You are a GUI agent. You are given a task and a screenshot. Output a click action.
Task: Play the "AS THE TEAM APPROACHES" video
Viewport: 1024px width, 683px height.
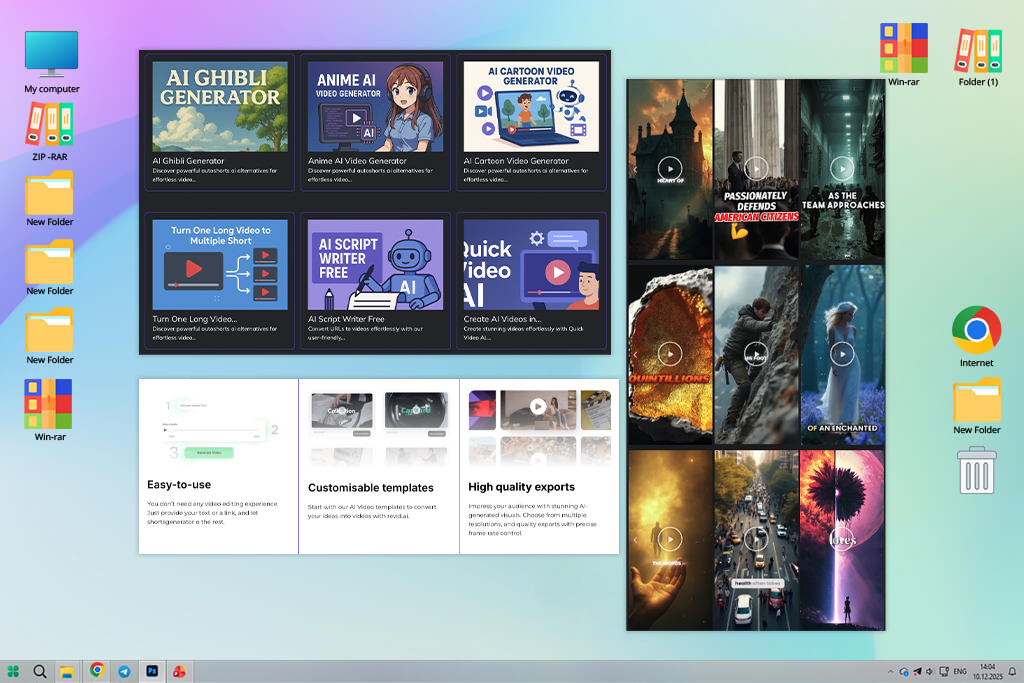click(842, 168)
